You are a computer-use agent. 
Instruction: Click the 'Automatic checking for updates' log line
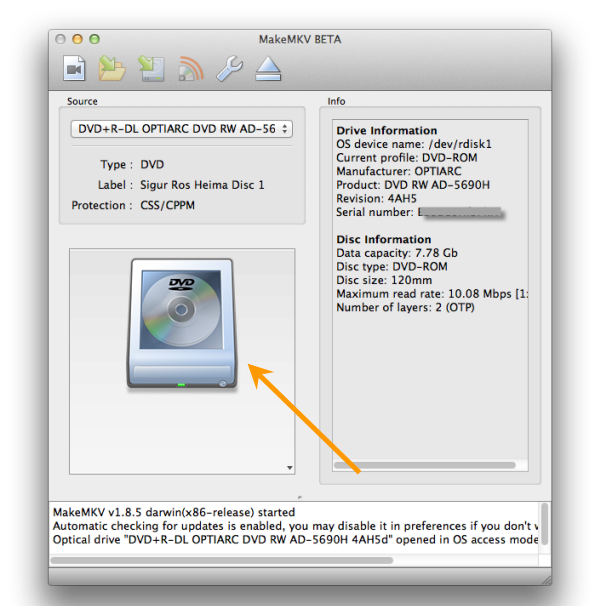point(295,526)
